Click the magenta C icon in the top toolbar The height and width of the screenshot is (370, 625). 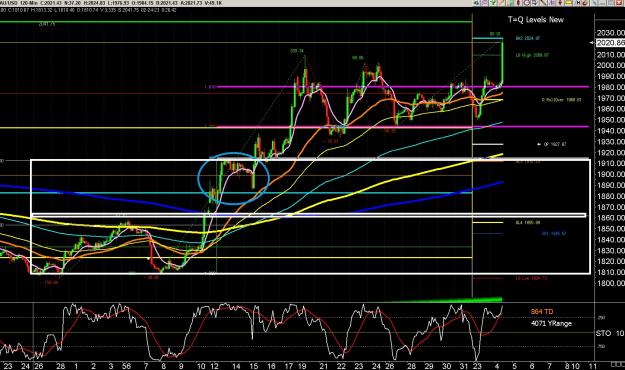[x=527, y=2]
